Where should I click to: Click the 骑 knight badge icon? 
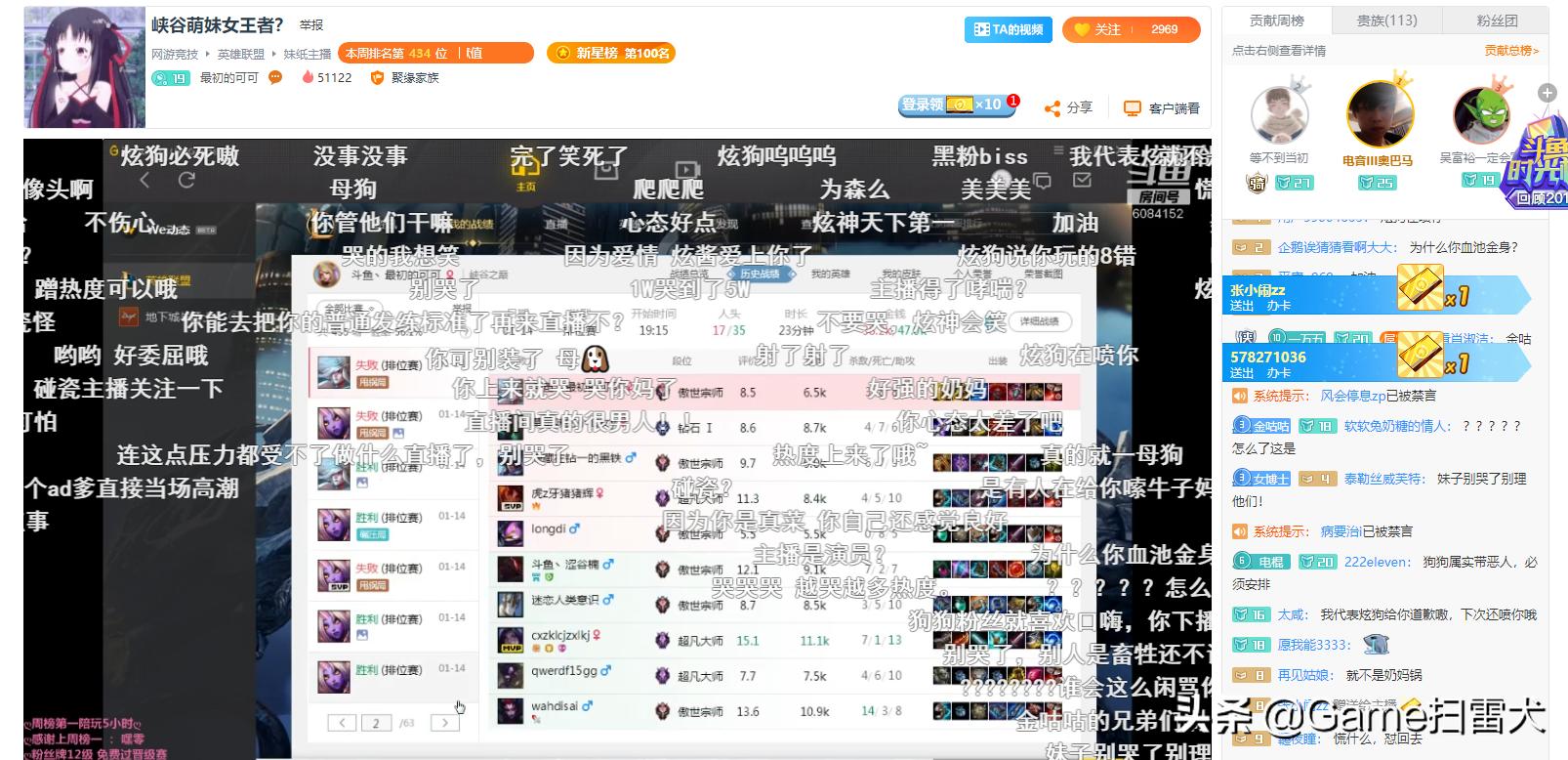[1257, 182]
